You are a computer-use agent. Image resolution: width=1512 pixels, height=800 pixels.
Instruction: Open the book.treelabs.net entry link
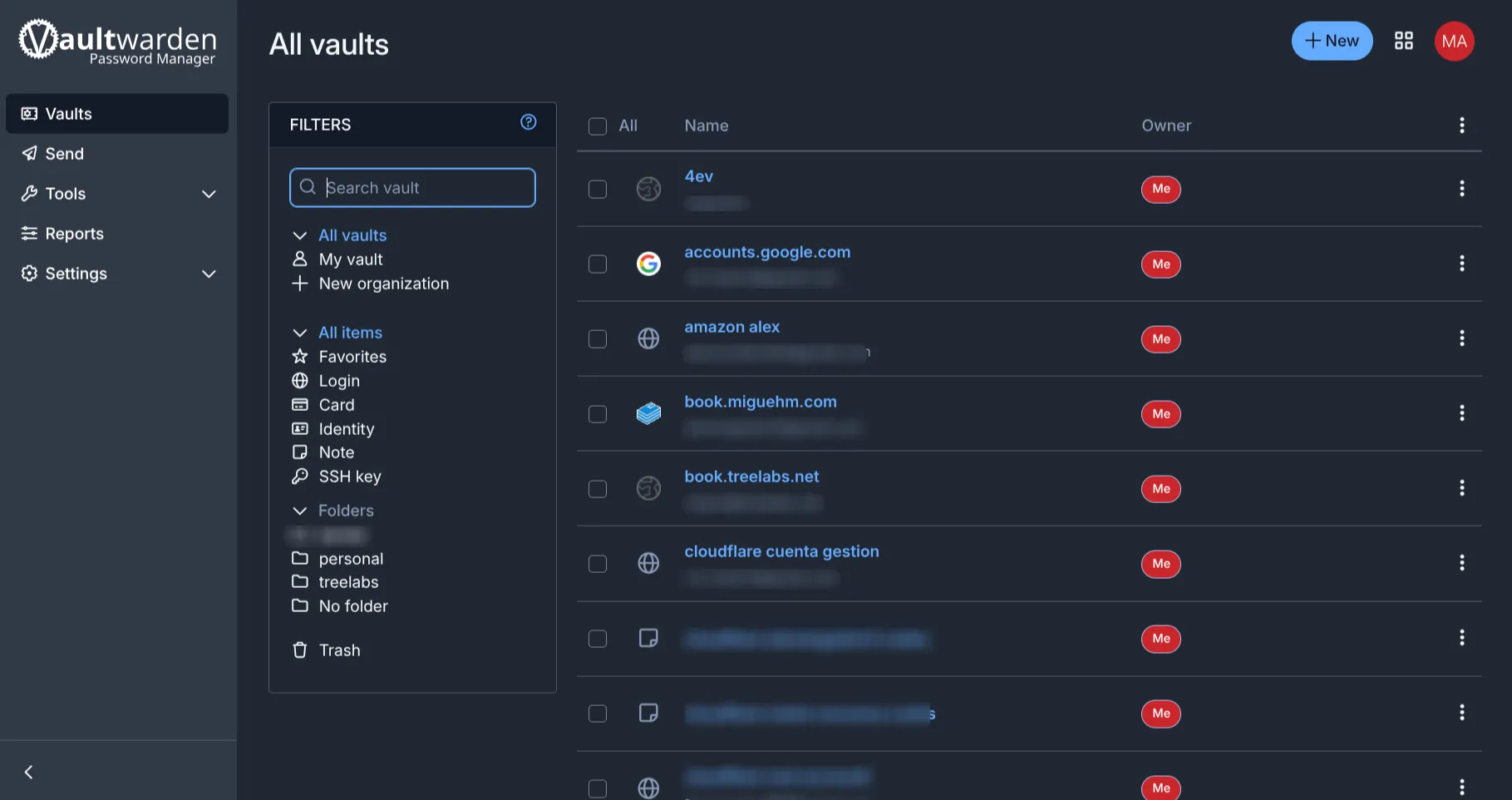pyautogui.click(x=751, y=477)
